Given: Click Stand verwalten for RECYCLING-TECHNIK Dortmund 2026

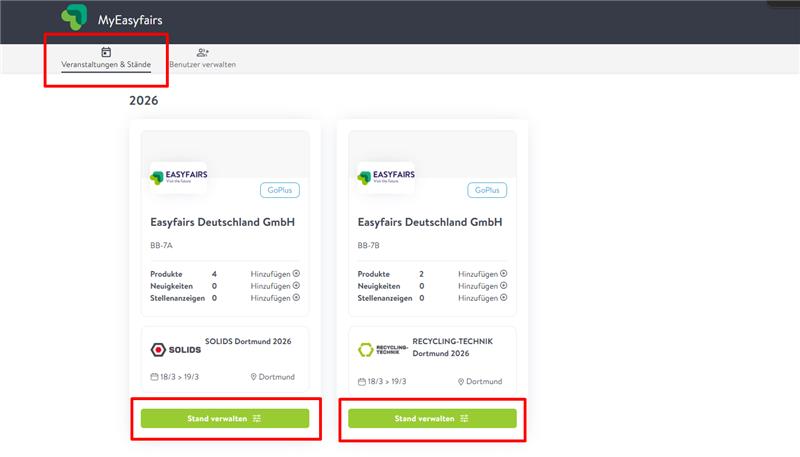Looking at the screenshot, I should pos(432,418).
